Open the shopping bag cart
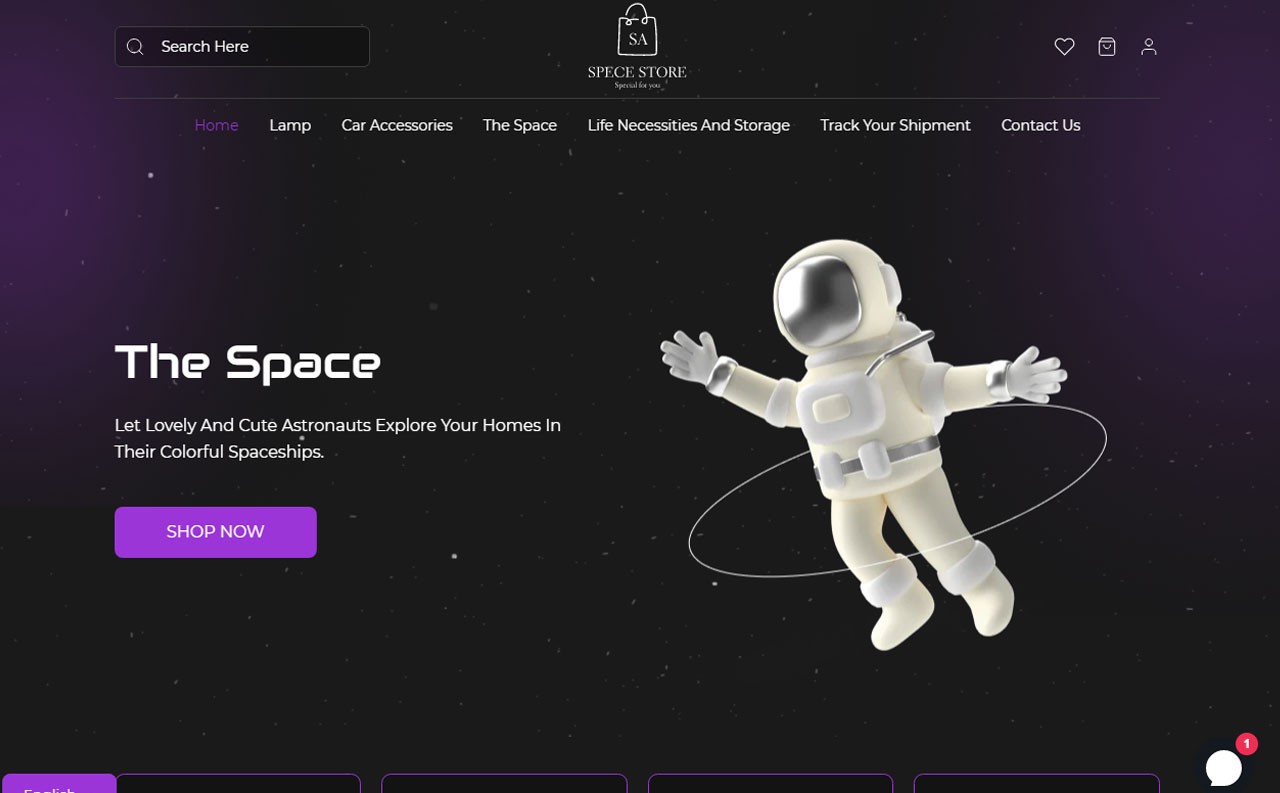 coord(1107,47)
